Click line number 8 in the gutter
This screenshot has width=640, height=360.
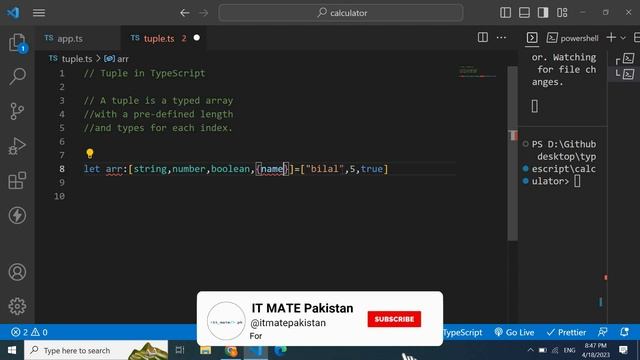click(62, 169)
